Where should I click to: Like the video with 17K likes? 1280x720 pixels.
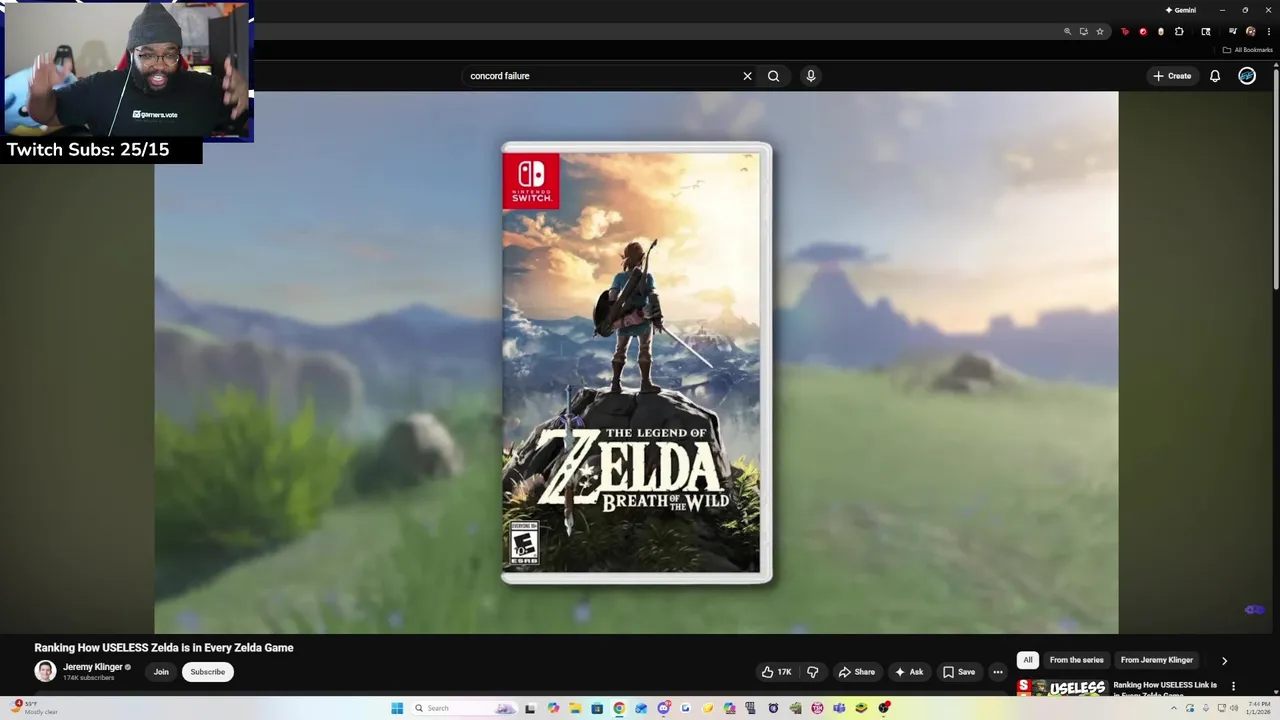(x=777, y=672)
